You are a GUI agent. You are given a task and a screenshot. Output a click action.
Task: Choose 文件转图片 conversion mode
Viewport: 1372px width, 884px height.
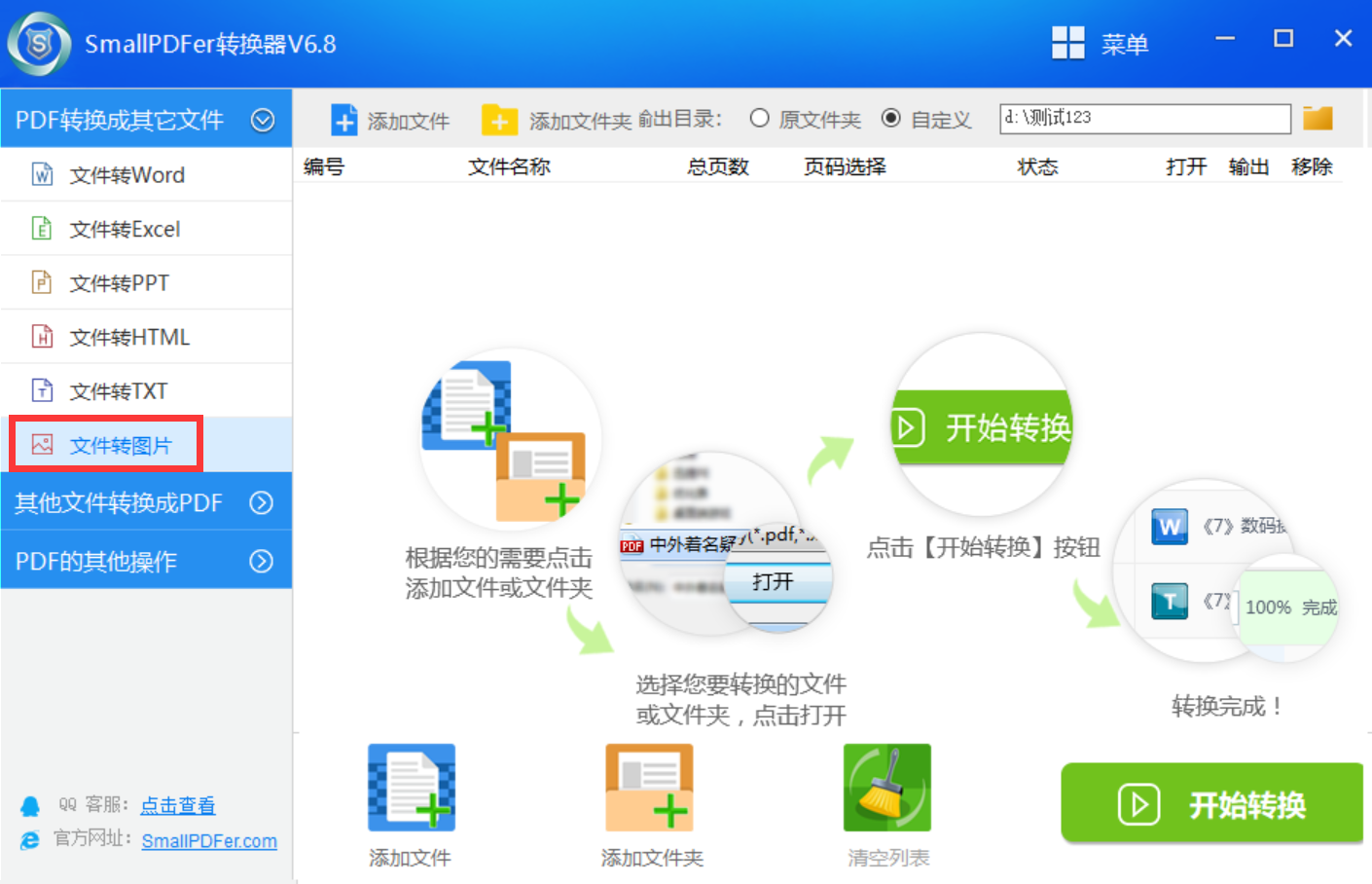point(146,445)
